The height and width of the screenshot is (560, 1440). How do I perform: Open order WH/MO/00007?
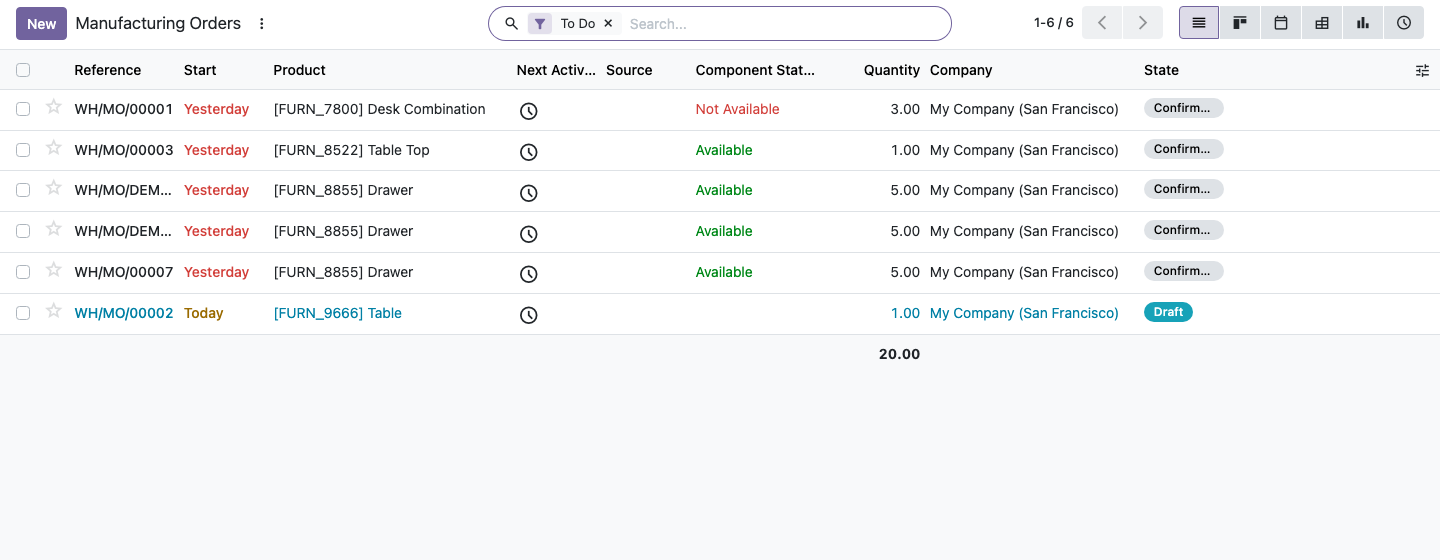124,272
